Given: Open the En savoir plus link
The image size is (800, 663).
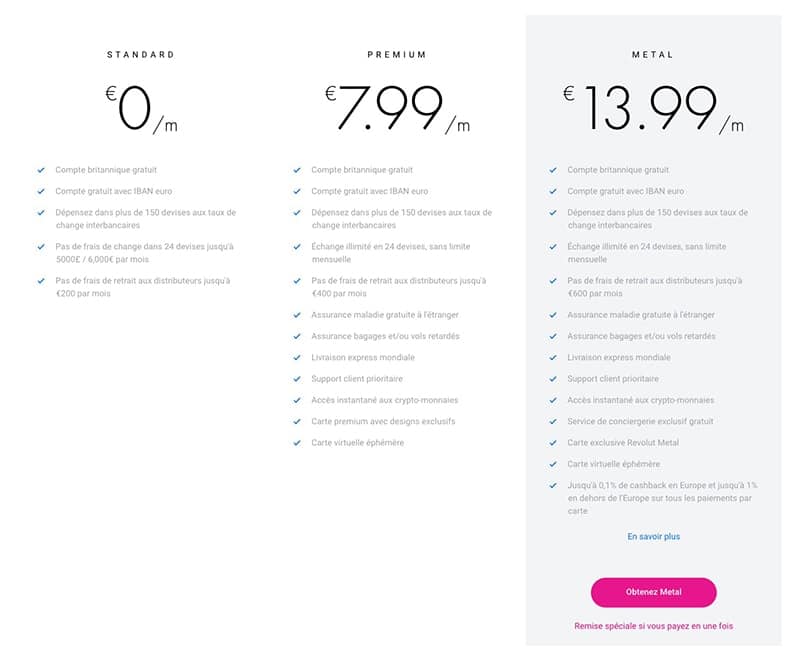Looking at the screenshot, I should 654,536.
